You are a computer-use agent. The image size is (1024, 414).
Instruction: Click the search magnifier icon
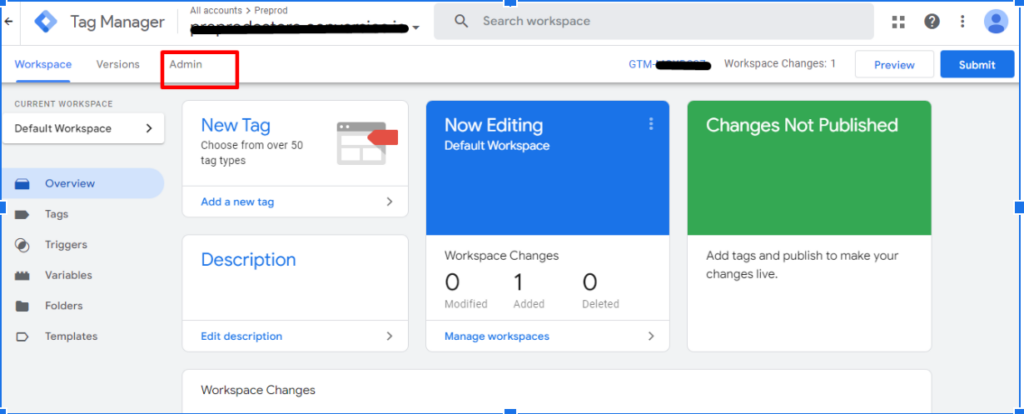tap(462, 22)
